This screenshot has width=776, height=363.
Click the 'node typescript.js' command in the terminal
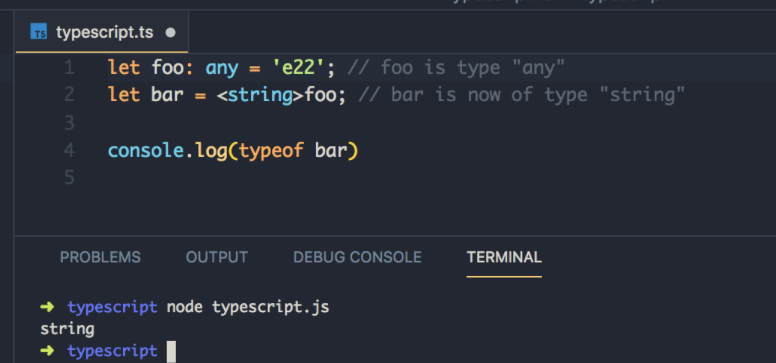(248, 308)
